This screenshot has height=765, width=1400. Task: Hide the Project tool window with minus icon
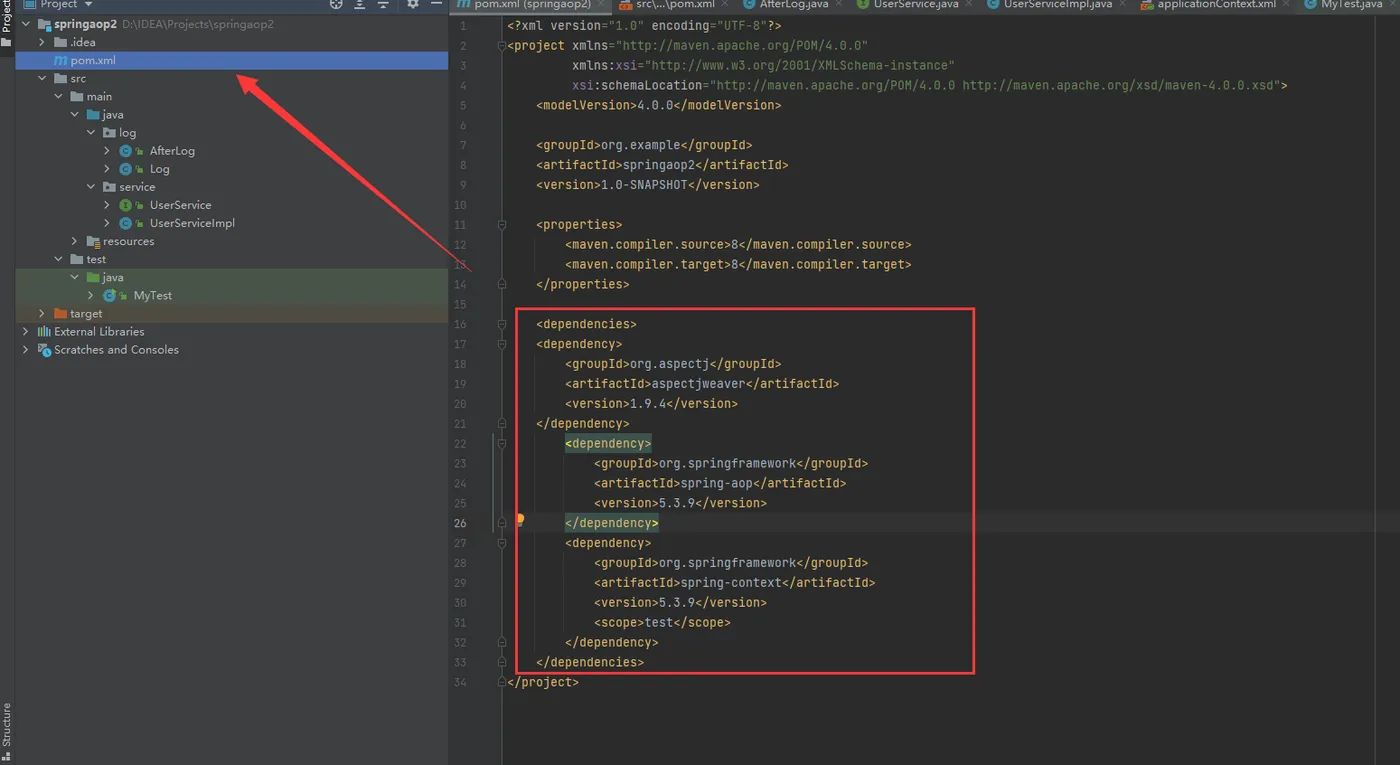[x=436, y=4]
